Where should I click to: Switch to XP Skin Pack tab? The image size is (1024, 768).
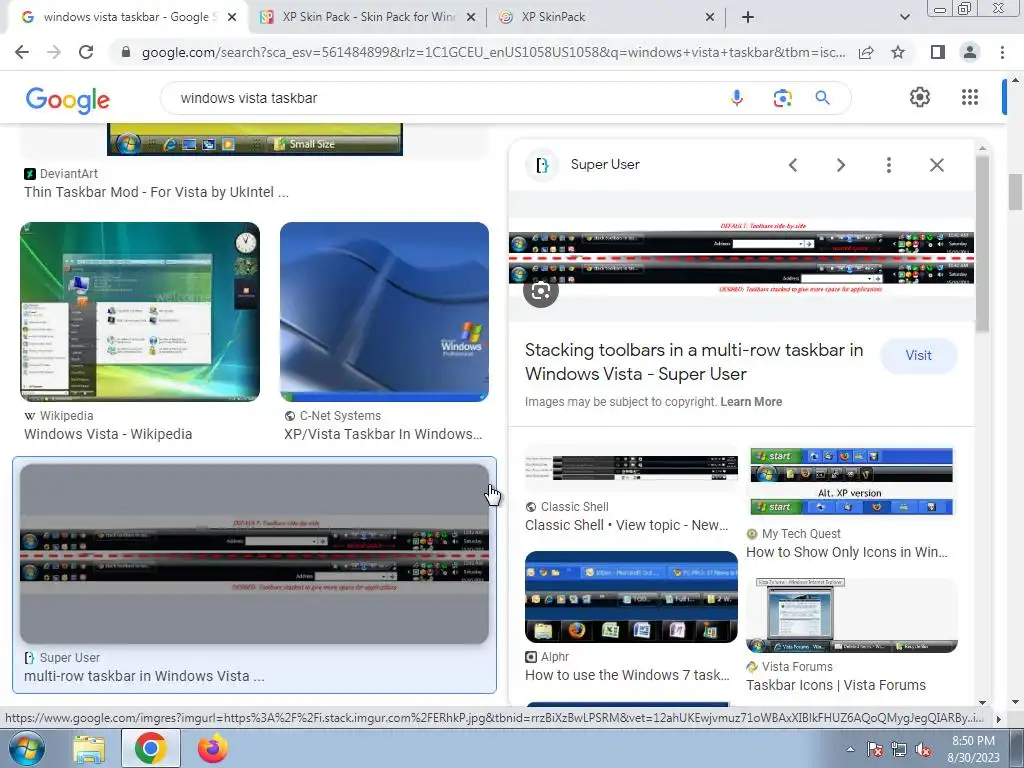[x=368, y=17]
